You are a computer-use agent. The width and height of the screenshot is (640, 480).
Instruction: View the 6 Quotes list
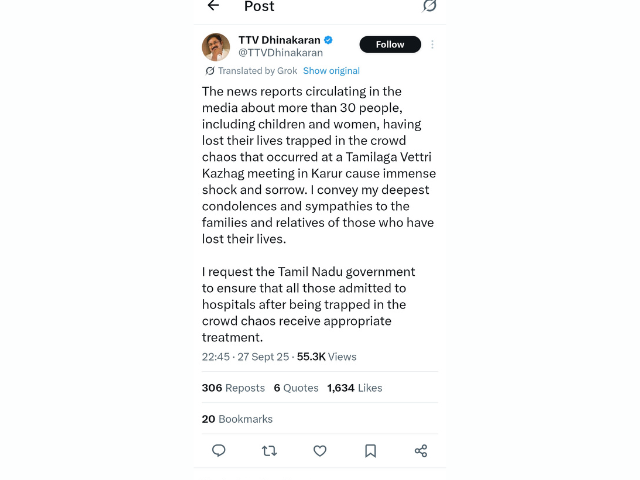(296, 388)
